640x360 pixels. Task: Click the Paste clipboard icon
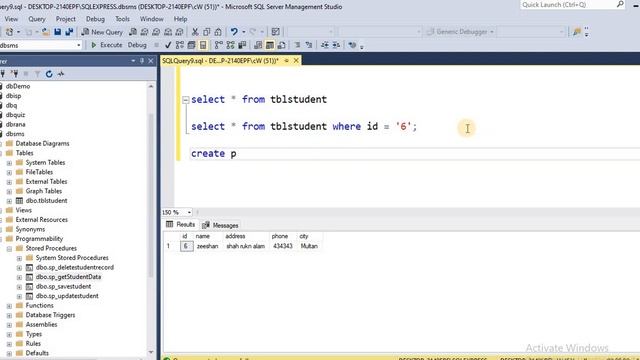pyautogui.click(x=218, y=32)
